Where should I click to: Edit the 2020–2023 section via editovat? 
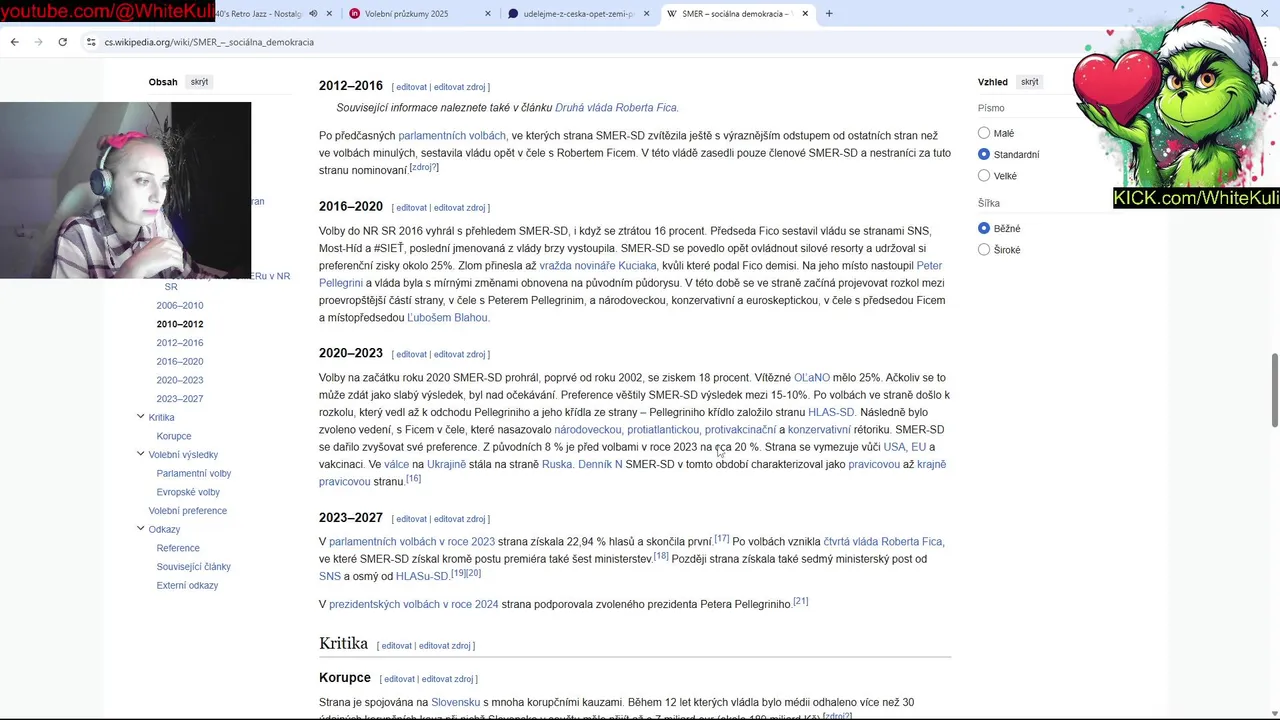(411, 355)
